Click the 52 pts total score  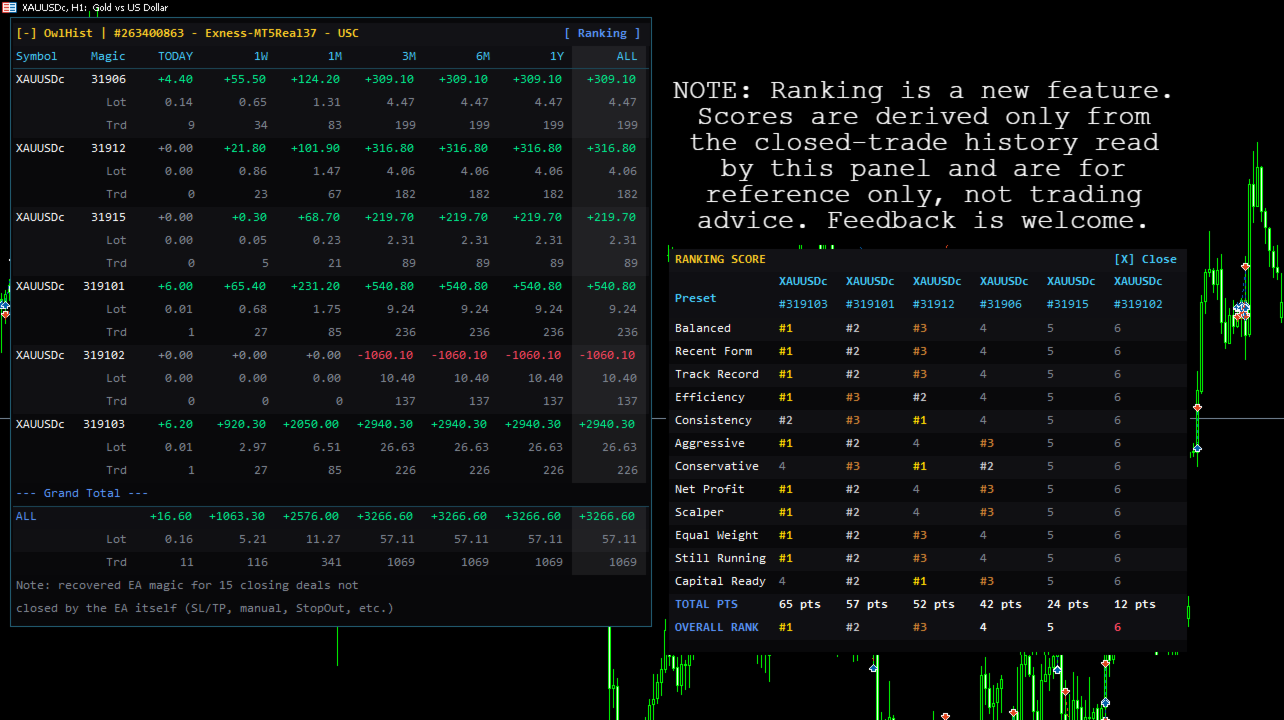pyautogui.click(x=934, y=604)
